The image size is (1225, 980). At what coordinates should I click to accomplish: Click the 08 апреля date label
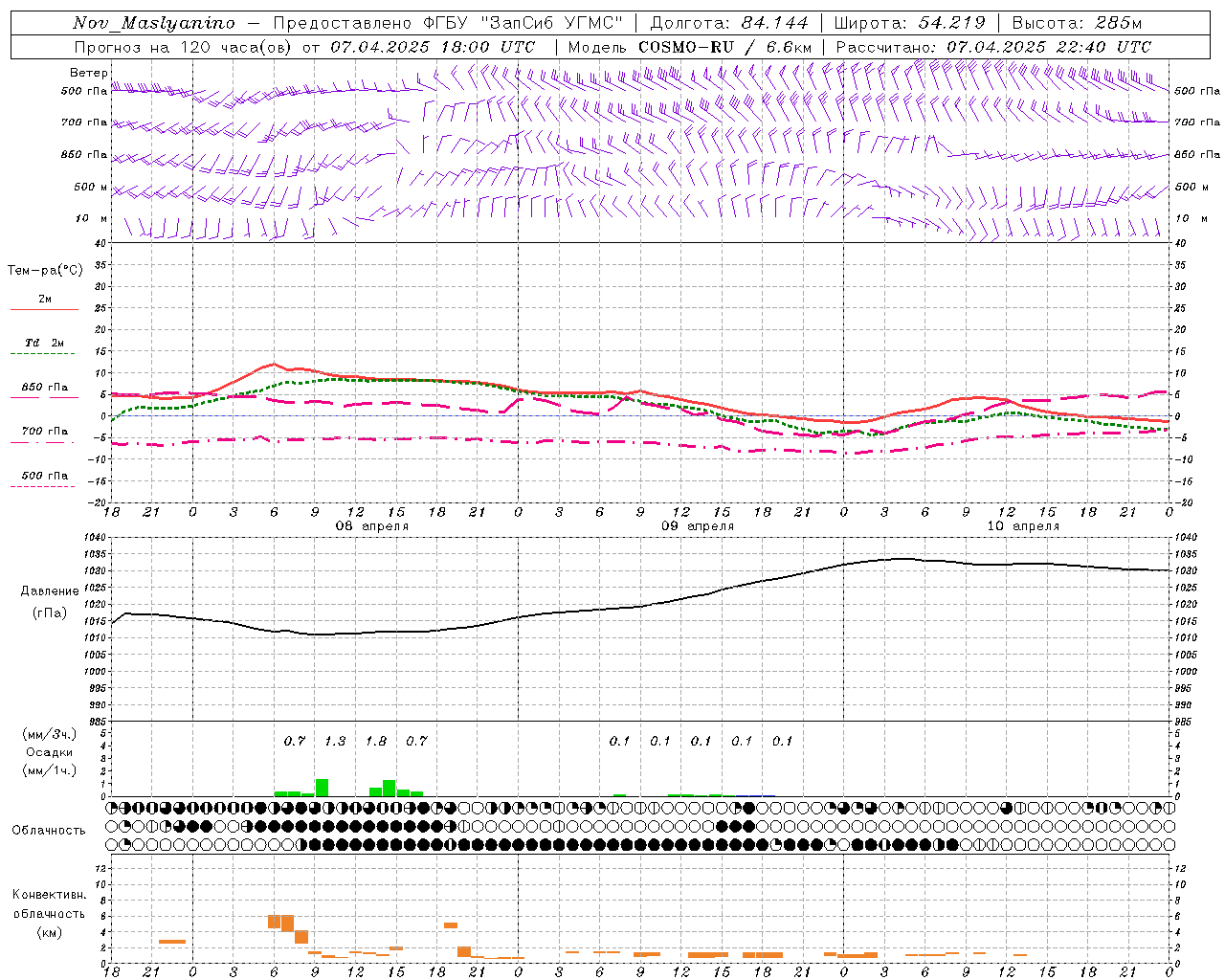(371, 526)
